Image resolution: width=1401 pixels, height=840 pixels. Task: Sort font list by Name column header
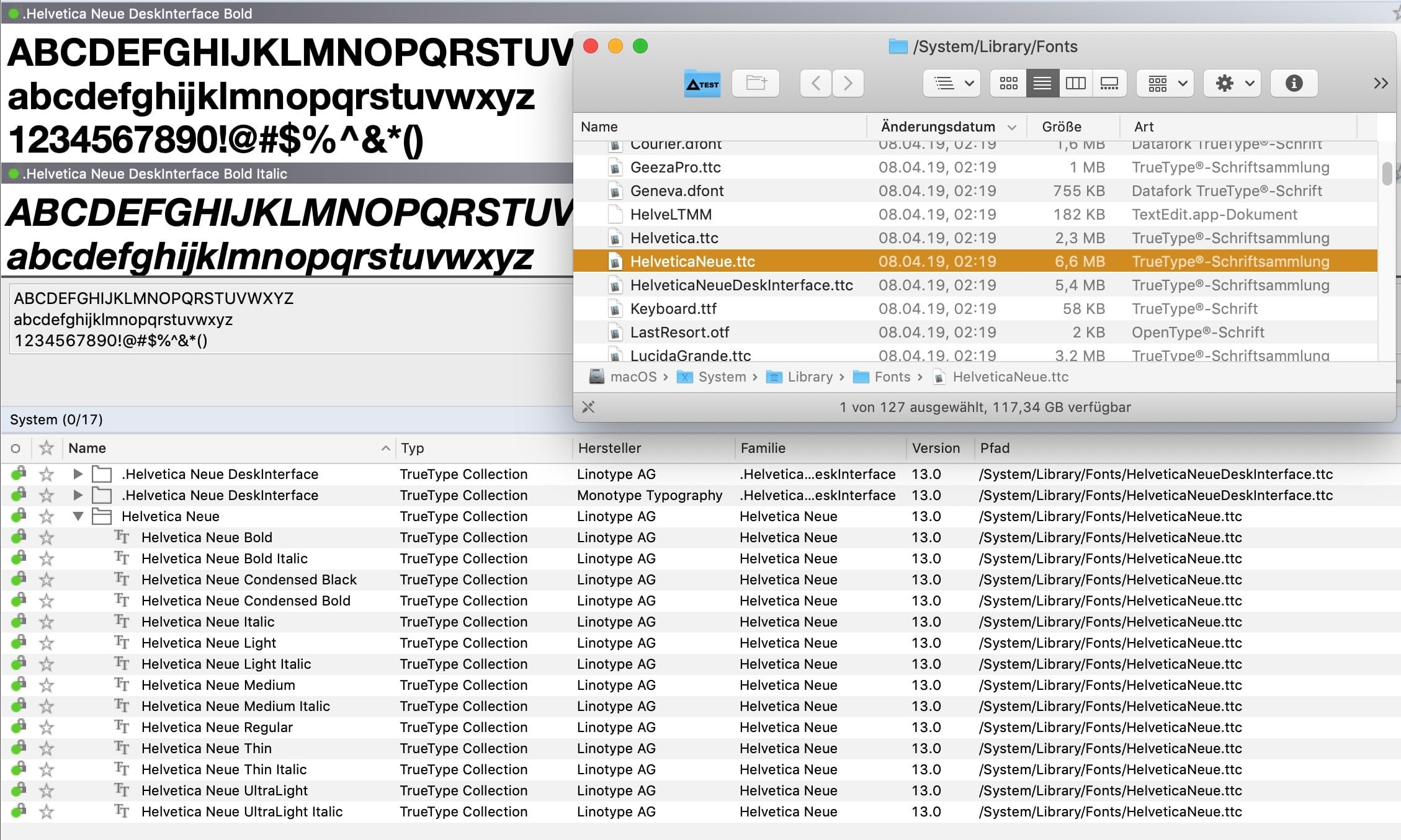228,448
